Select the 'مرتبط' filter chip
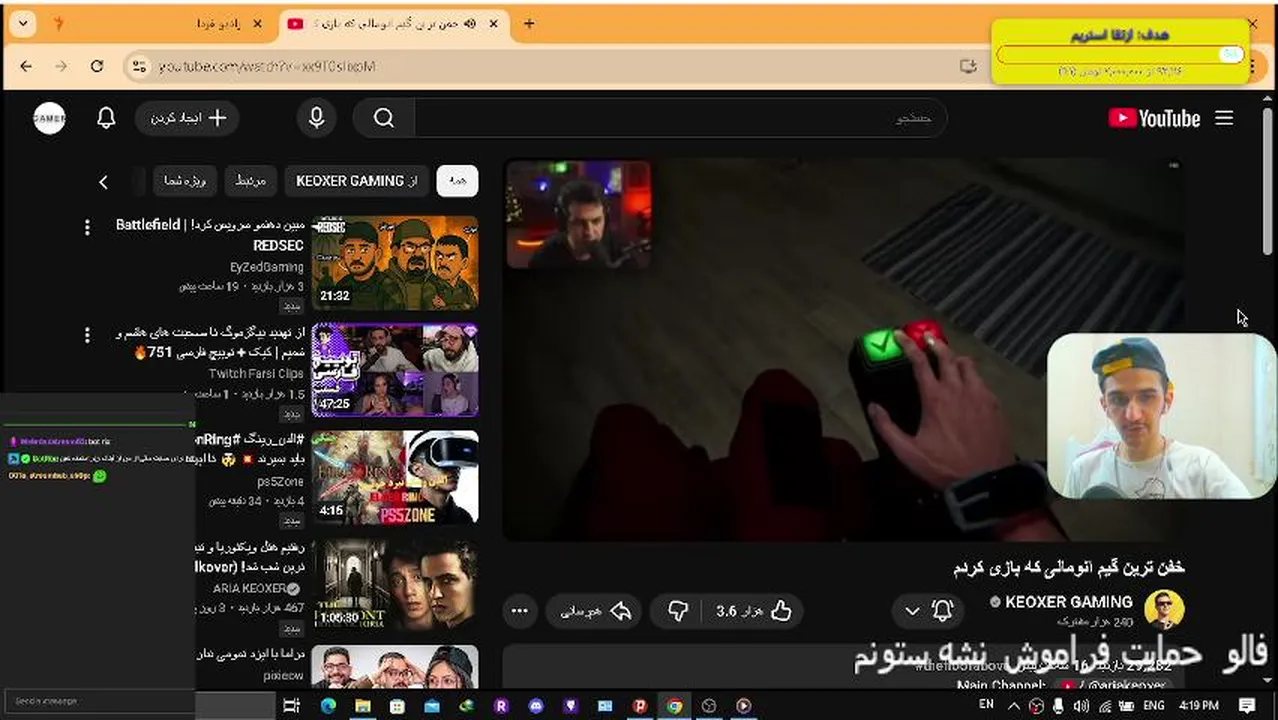Viewport: 1278px width, 720px height. tap(250, 181)
